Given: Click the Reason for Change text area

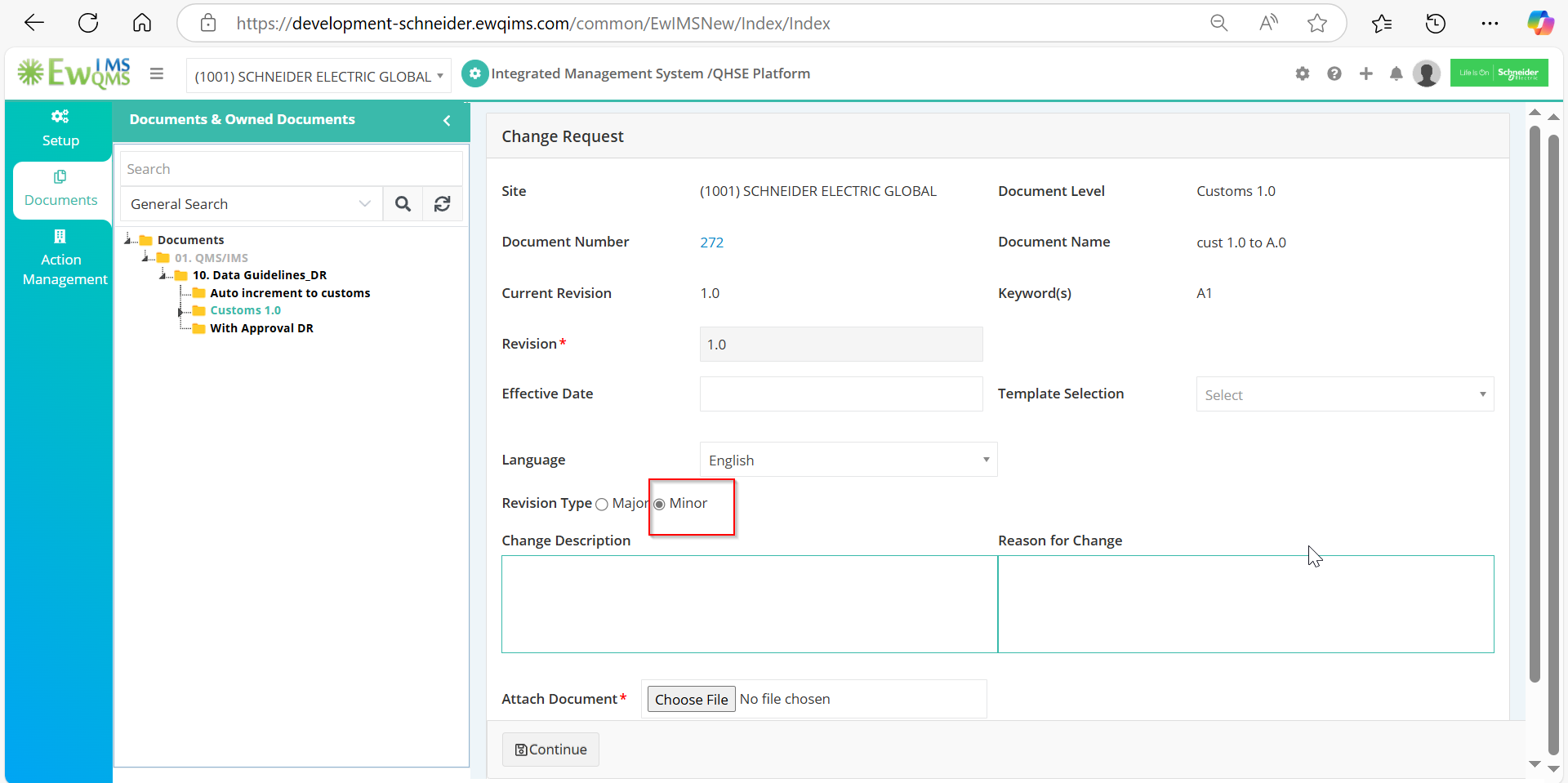Looking at the screenshot, I should (1246, 604).
